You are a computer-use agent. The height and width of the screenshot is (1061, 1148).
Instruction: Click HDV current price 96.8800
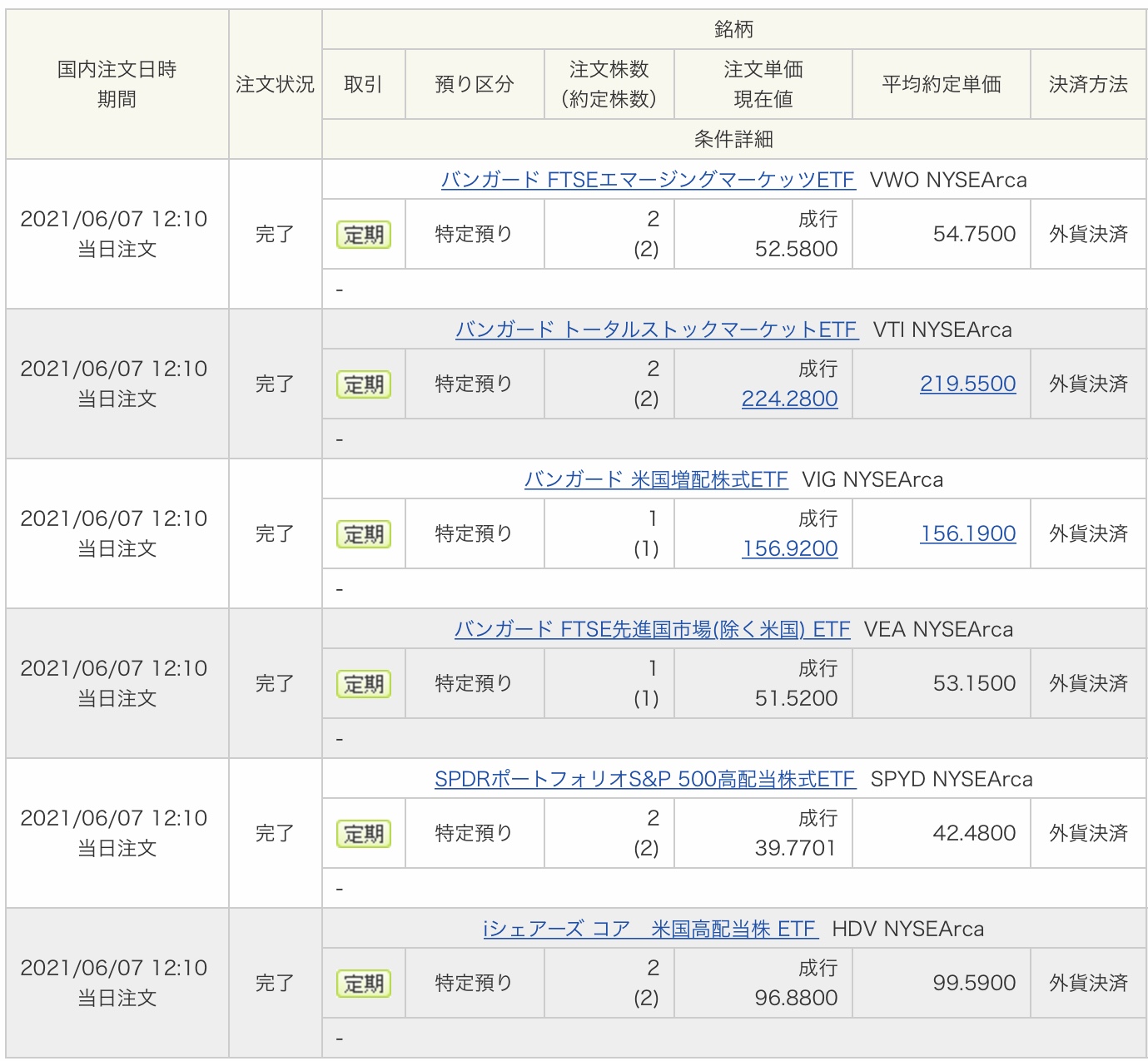pyautogui.click(x=797, y=998)
